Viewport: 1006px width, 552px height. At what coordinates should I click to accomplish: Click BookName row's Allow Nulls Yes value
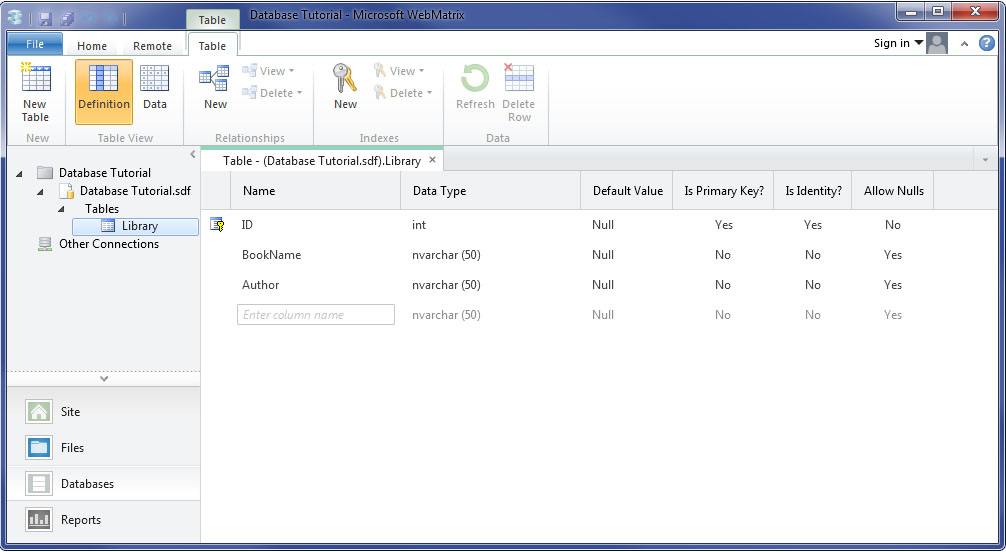(x=892, y=255)
